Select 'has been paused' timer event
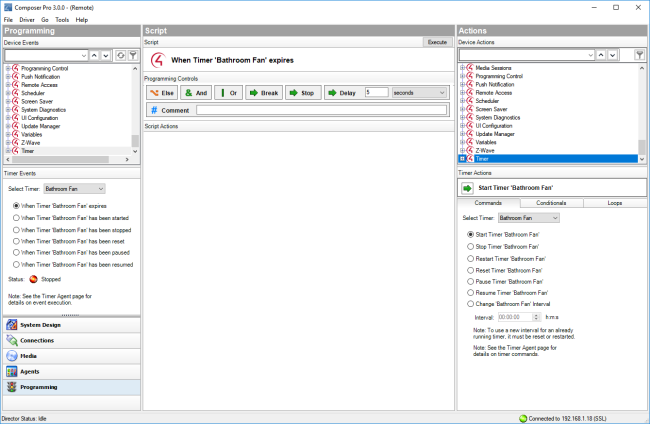Screen dimensions: 650x424 tap(16, 252)
